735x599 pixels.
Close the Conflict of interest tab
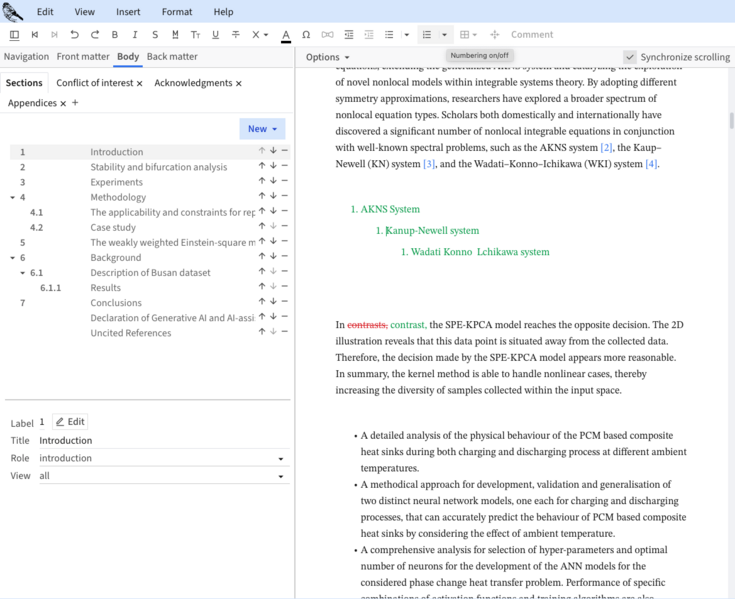[139, 83]
